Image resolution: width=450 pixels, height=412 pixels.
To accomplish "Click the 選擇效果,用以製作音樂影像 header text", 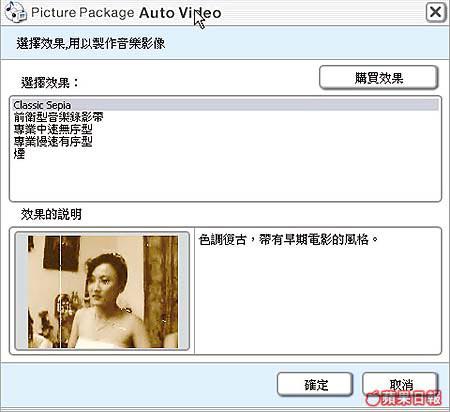I will click(x=90, y=44).
